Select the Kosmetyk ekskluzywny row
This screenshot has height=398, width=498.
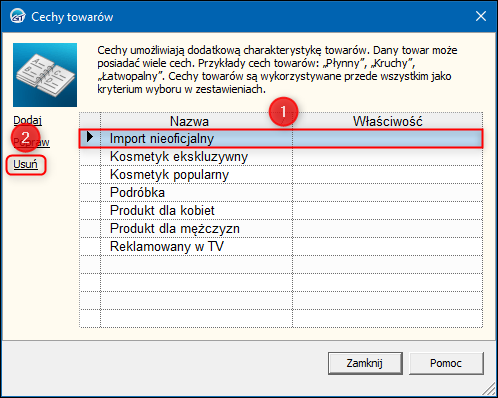click(x=281, y=157)
